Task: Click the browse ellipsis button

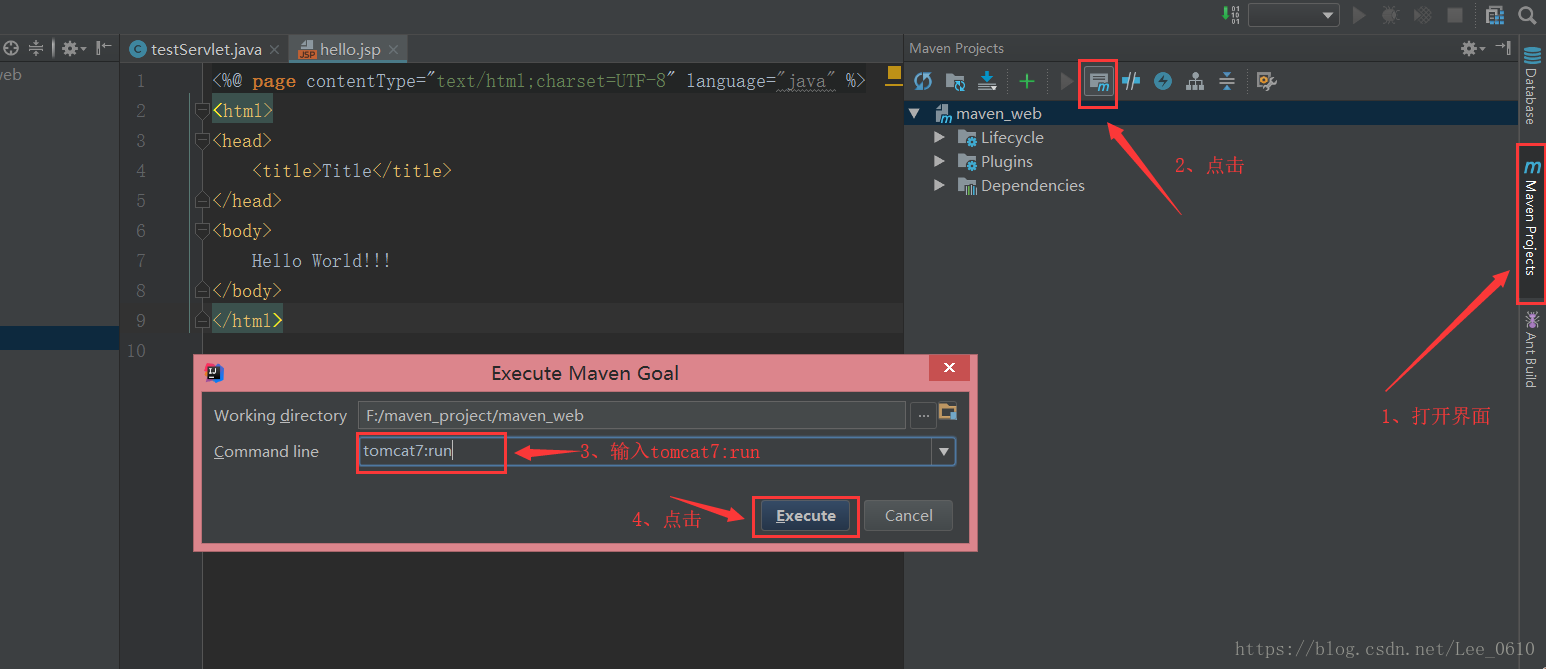Action: tap(922, 415)
